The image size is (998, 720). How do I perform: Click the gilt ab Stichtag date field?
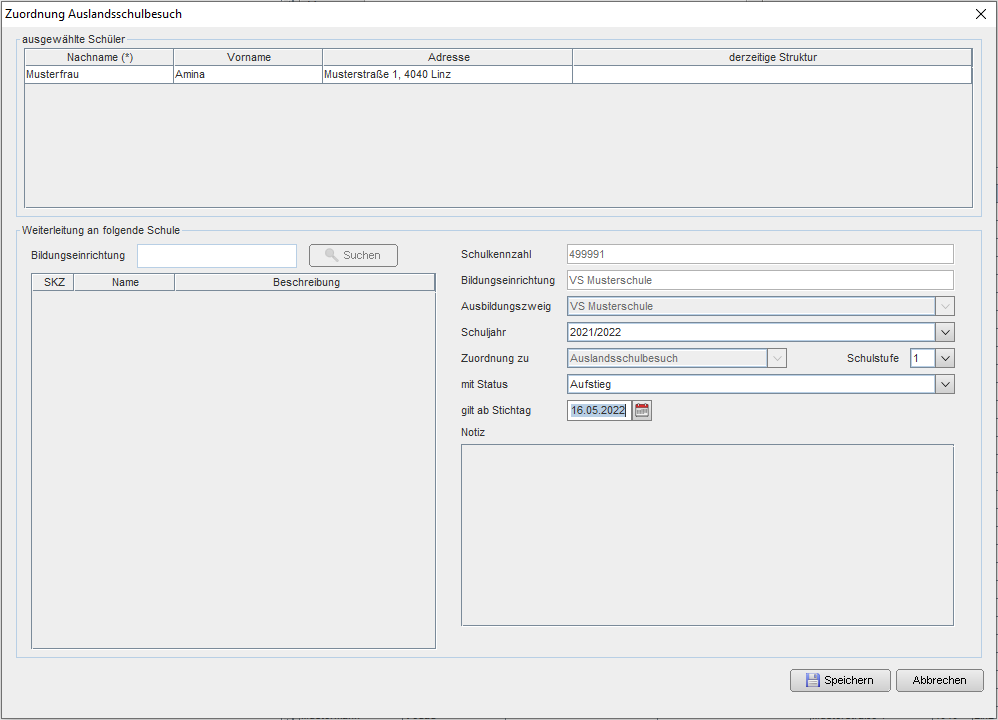[x=598, y=410]
